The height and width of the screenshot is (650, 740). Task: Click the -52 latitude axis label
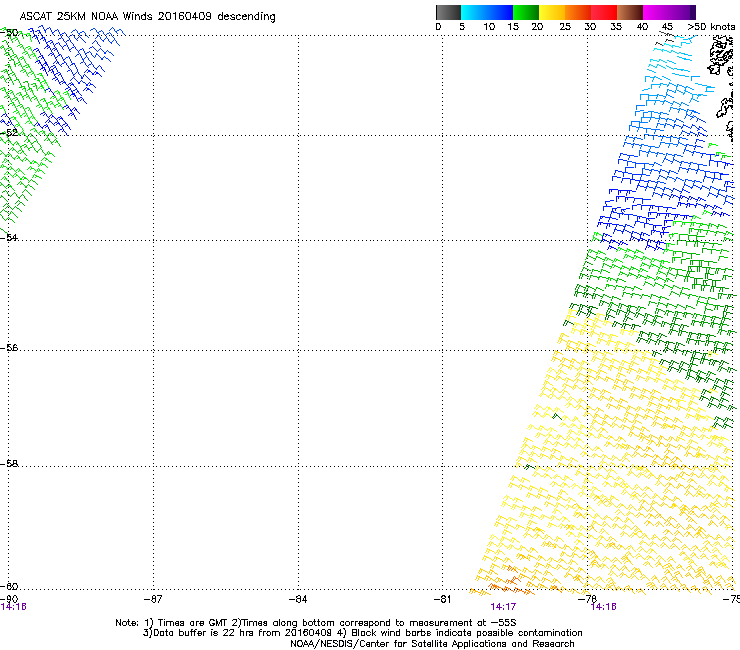(x=9, y=133)
